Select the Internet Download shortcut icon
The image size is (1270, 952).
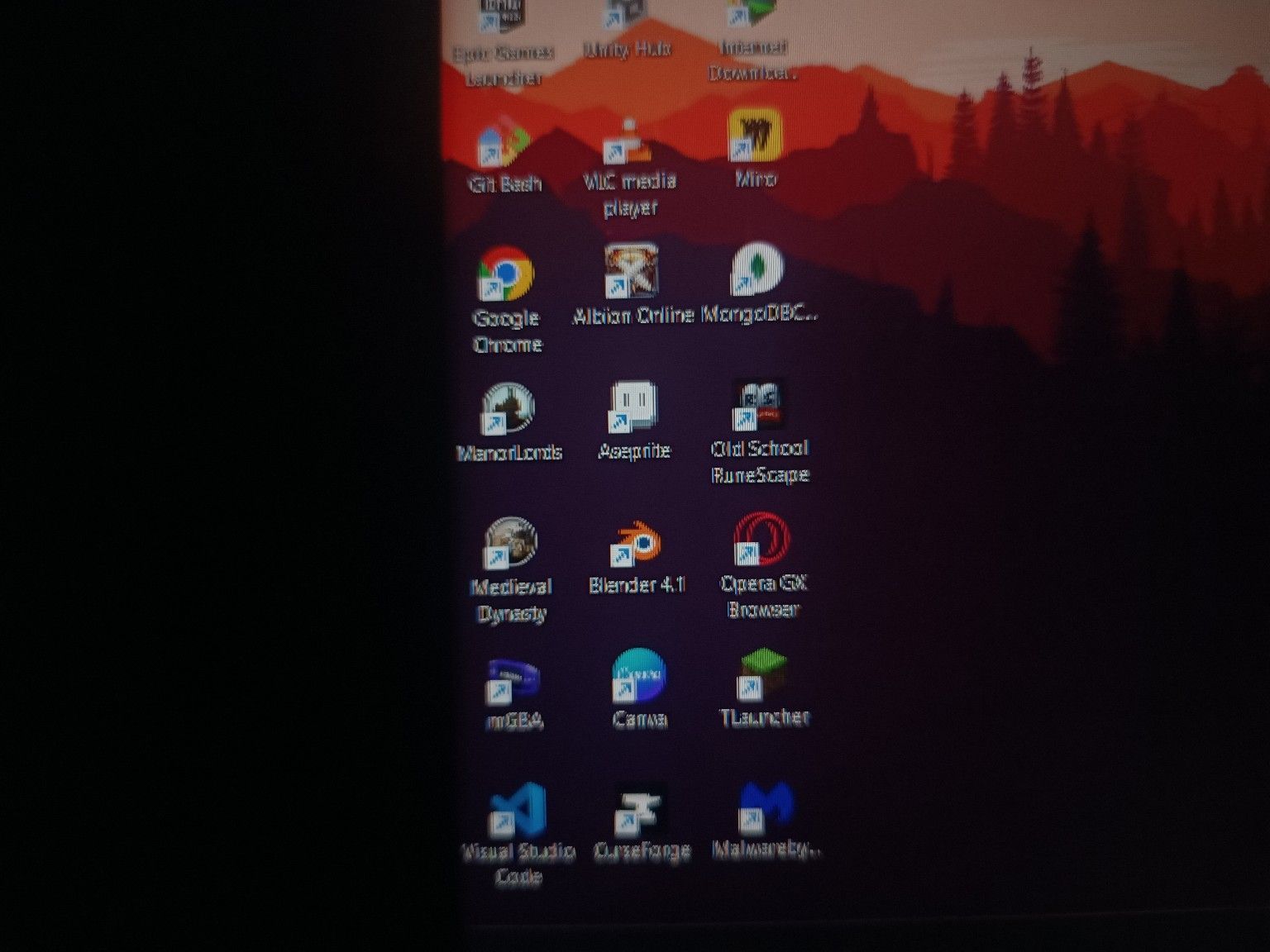click(752, 41)
